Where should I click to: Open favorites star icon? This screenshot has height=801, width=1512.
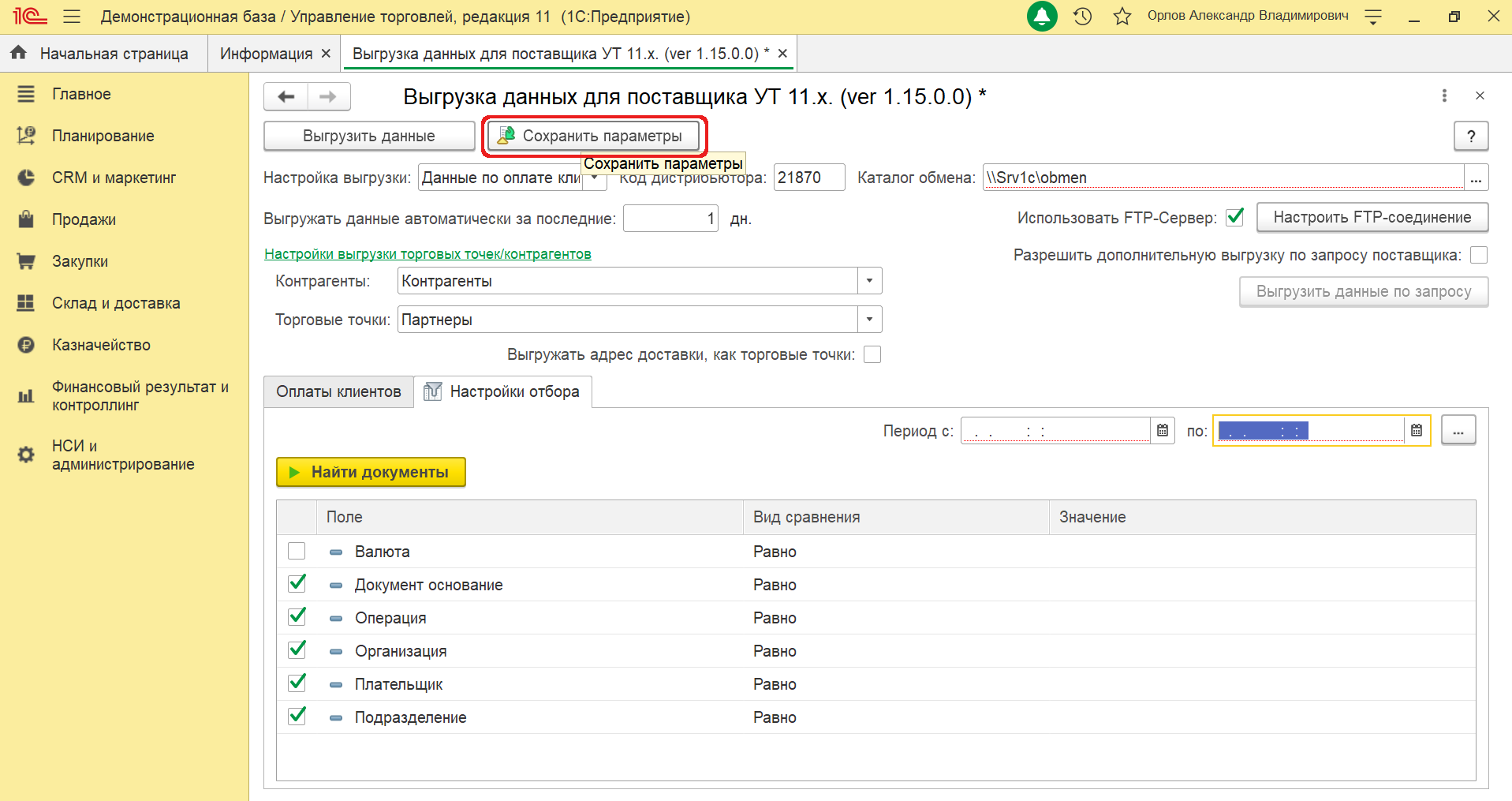click(x=1122, y=17)
